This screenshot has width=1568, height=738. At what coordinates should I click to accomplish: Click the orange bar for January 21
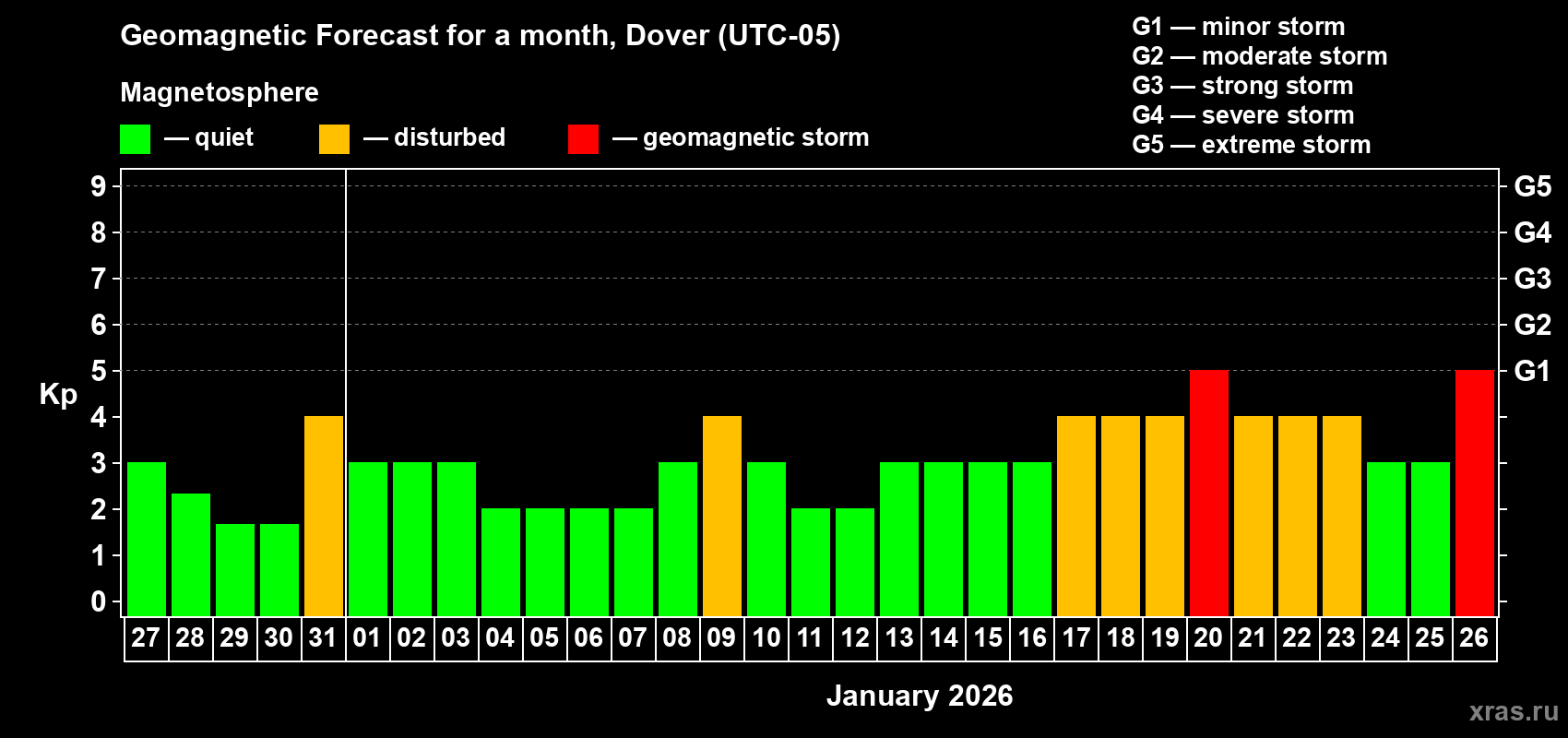pos(1253,516)
